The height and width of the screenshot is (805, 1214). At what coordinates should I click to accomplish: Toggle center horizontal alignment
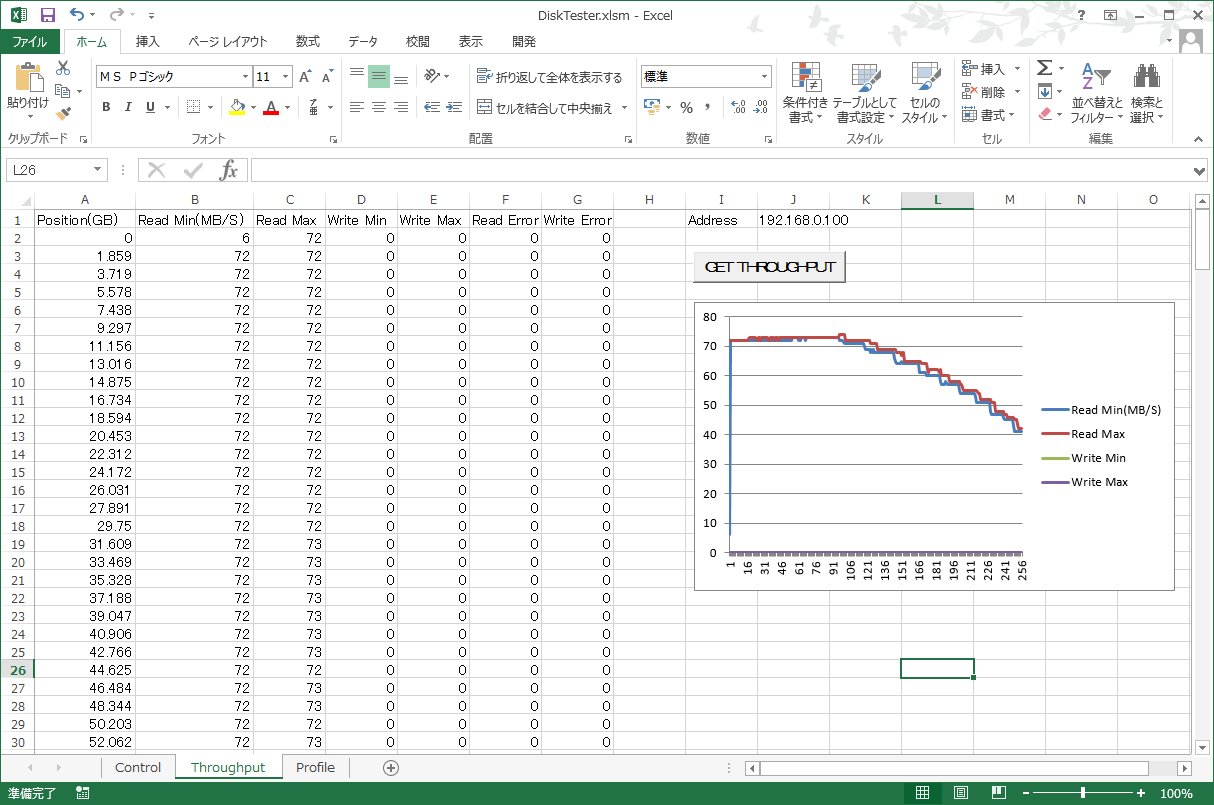pos(379,107)
